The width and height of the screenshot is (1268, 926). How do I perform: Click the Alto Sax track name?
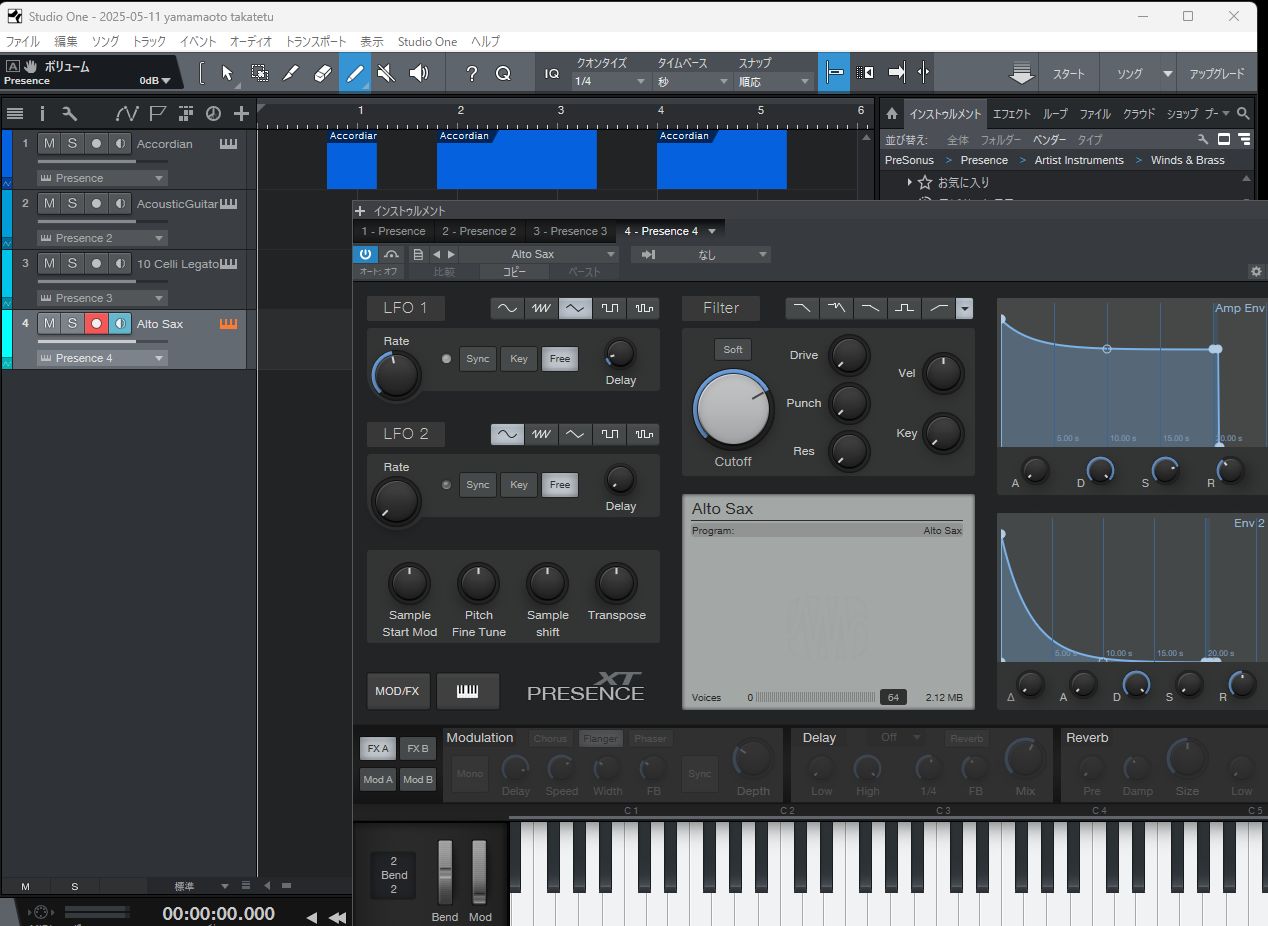tap(160, 324)
